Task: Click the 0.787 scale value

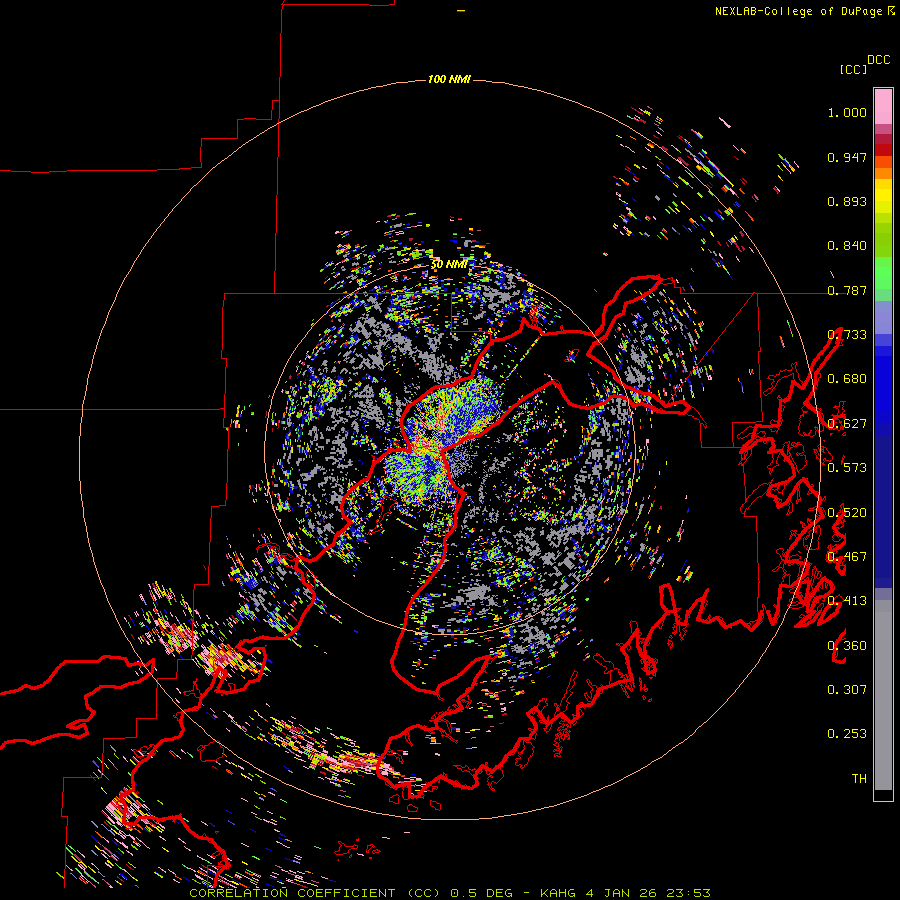Action: pos(847,290)
